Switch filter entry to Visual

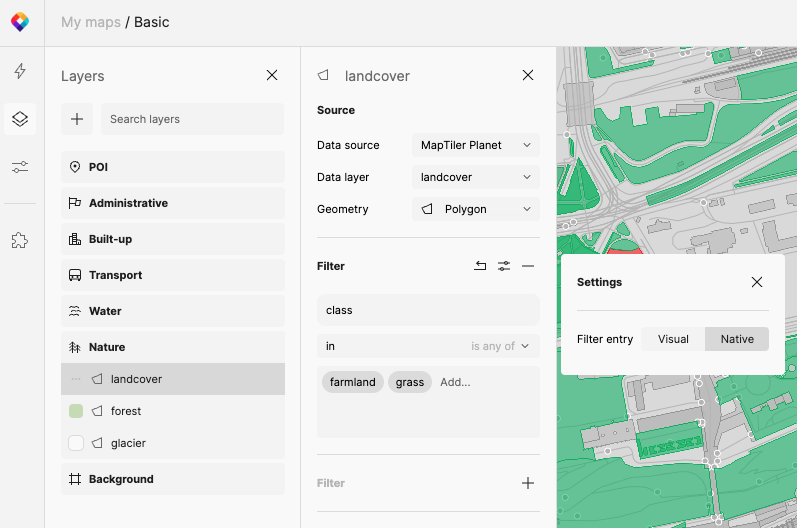click(x=673, y=339)
